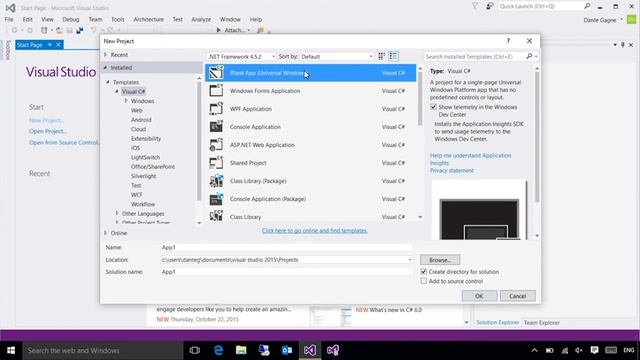Expand the Recent section in New Project
640x360 pixels.
click(106, 55)
